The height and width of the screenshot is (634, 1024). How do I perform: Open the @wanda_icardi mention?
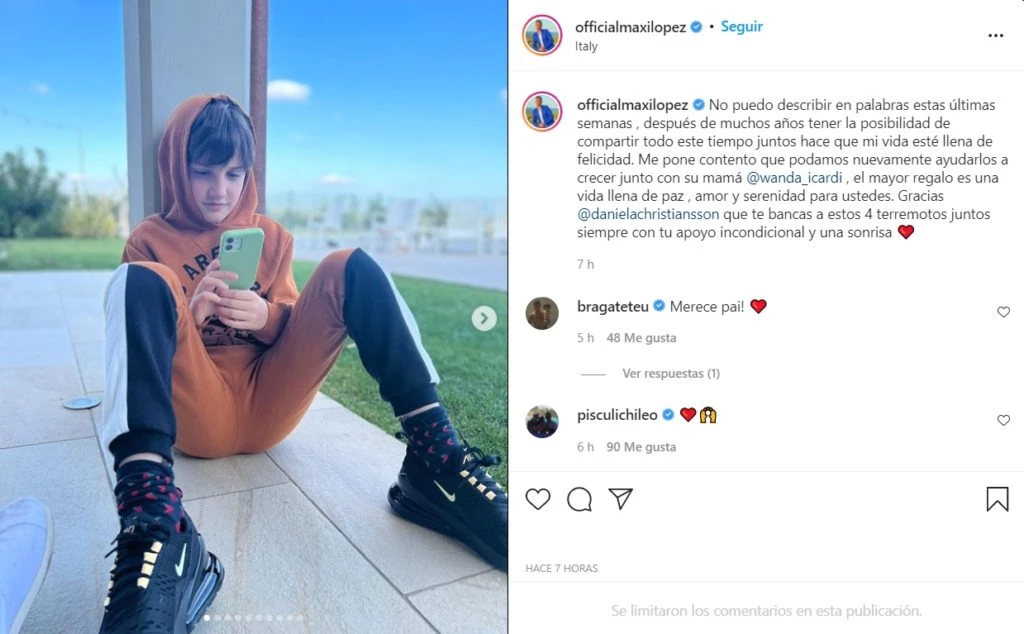pos(794,178)
